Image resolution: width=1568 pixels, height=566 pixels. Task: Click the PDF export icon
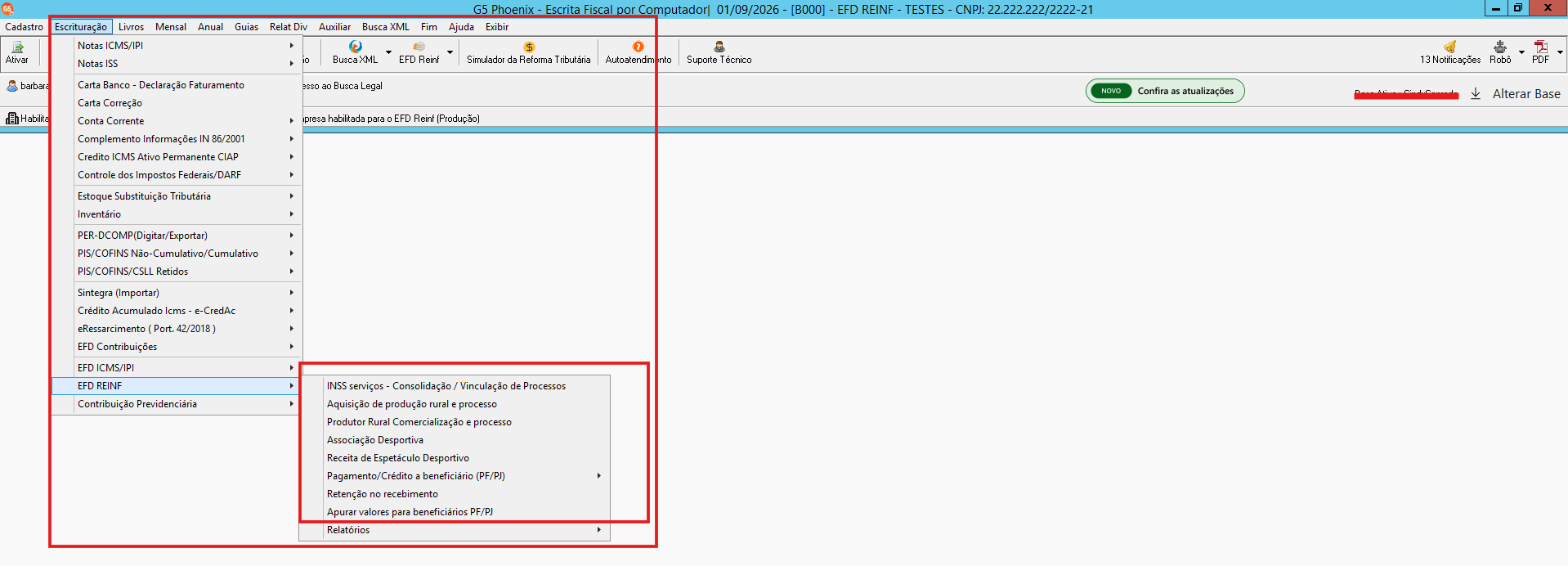pos(1541,47)
